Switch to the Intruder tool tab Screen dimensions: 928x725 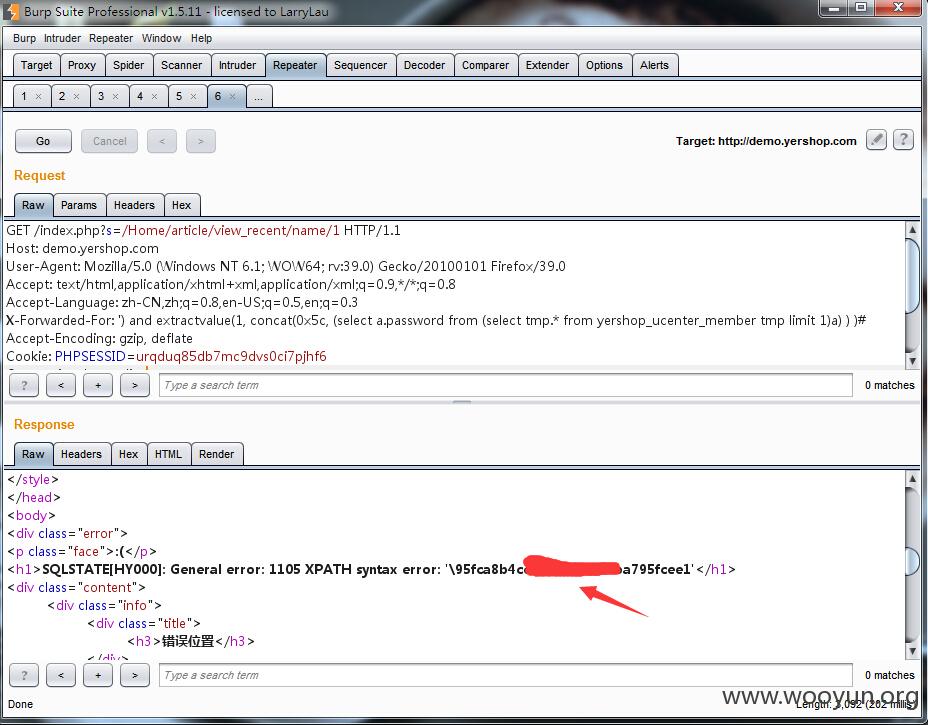click(237, 65)
